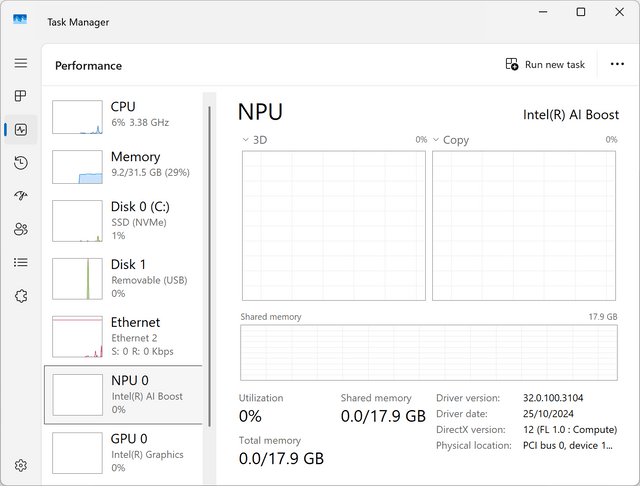Viewport: 640px width, 486px height.
Task: Click the Disk 1 activity mini graph
Action: point(77,279)
